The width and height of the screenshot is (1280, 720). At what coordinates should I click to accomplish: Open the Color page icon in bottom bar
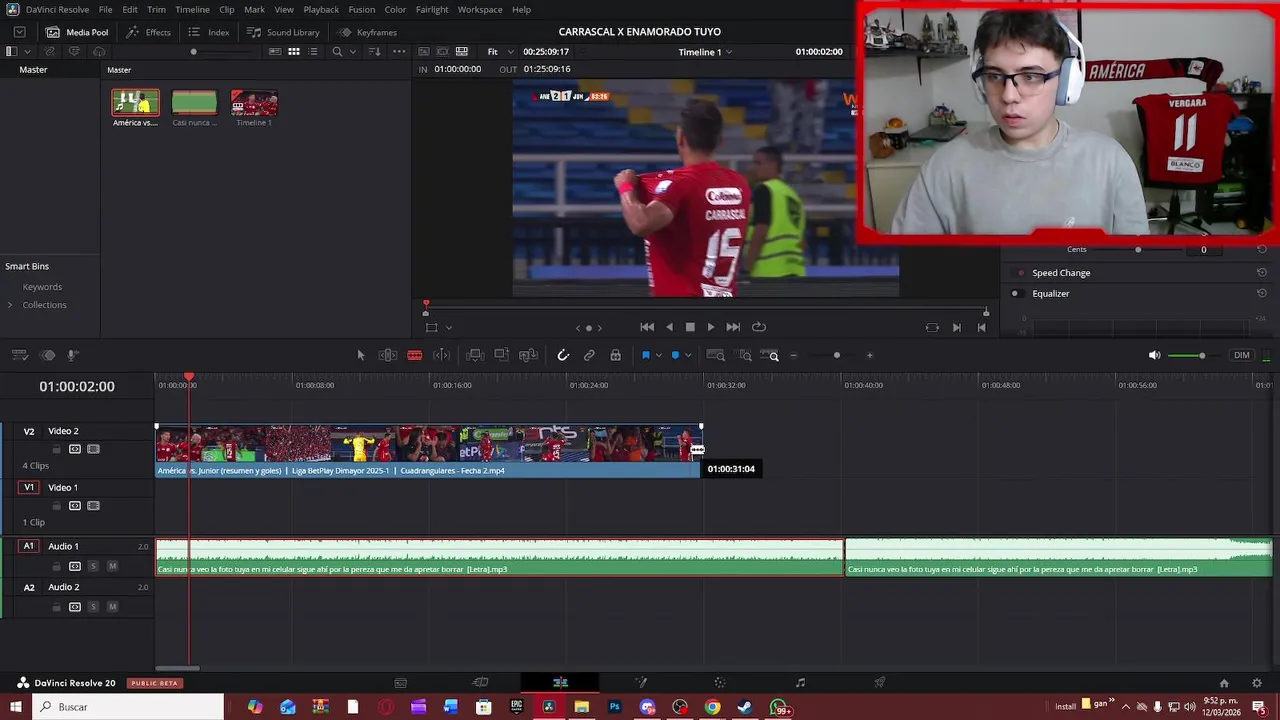[x=720, y=683]
